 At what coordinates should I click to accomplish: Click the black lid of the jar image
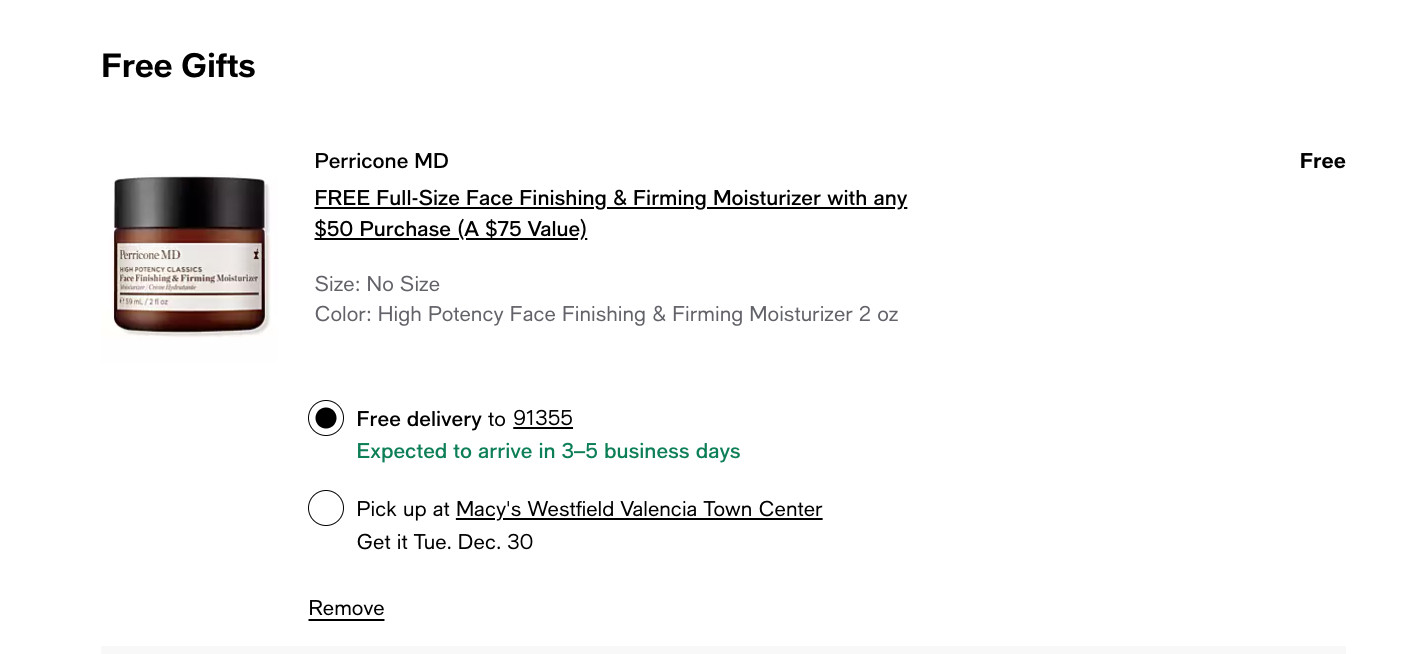pos(190,207)
